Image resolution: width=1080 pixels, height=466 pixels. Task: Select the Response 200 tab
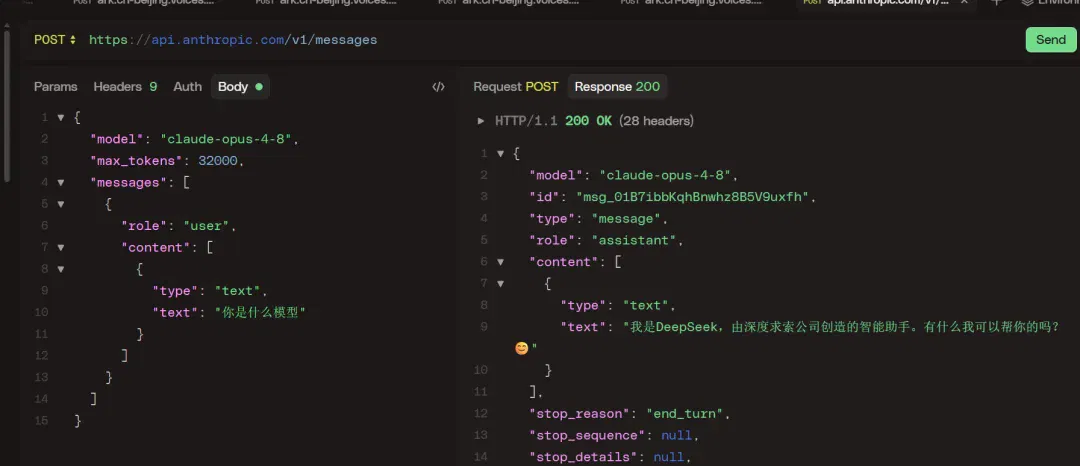pos(617,87)
